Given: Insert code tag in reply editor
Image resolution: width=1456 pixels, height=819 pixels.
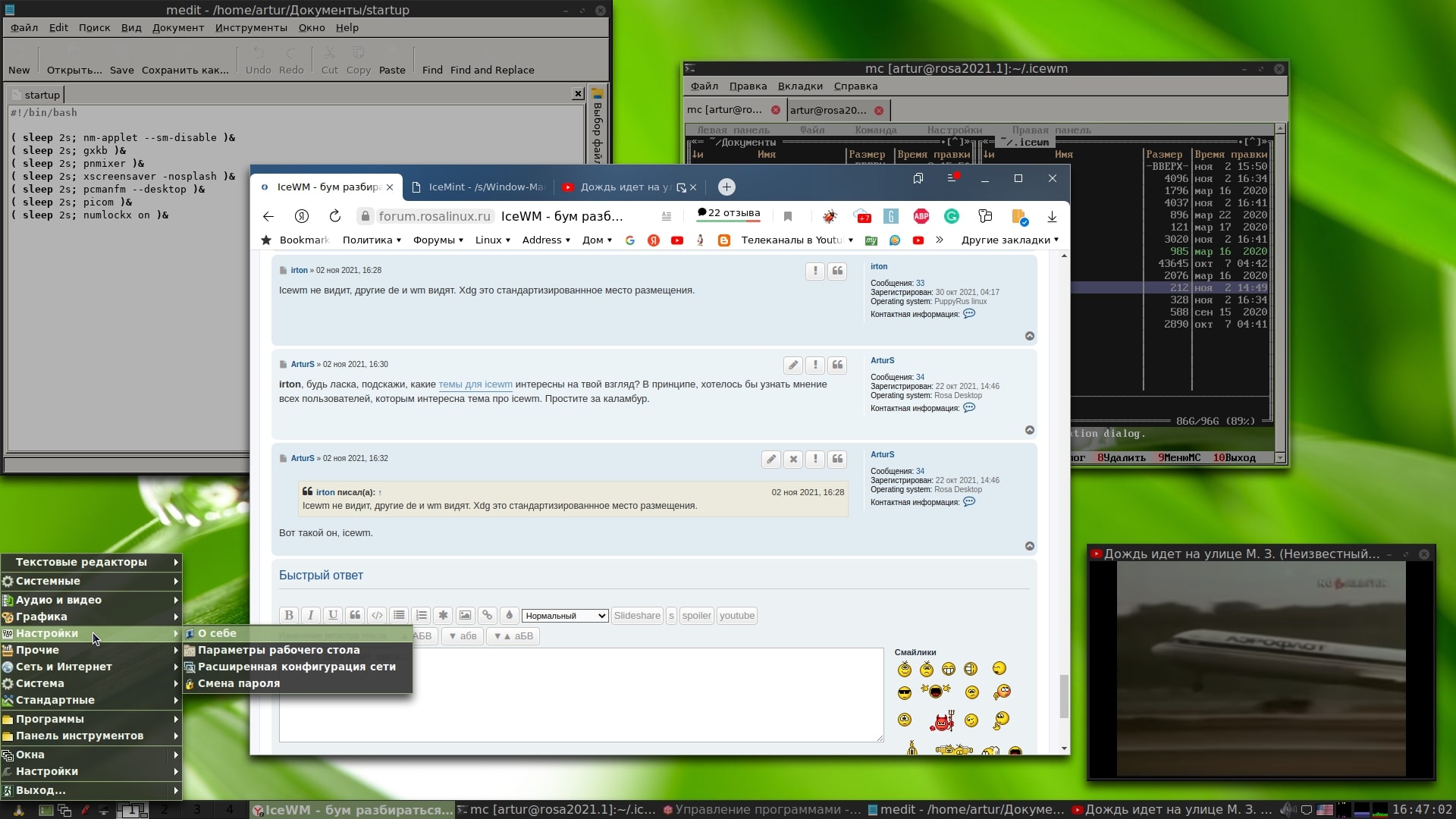Looking at the screenshot, I should pos(377,616).
